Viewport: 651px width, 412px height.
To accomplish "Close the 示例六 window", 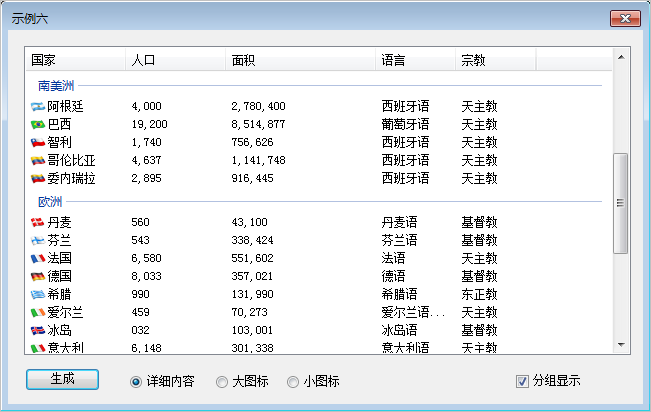I will coord(625,18).
